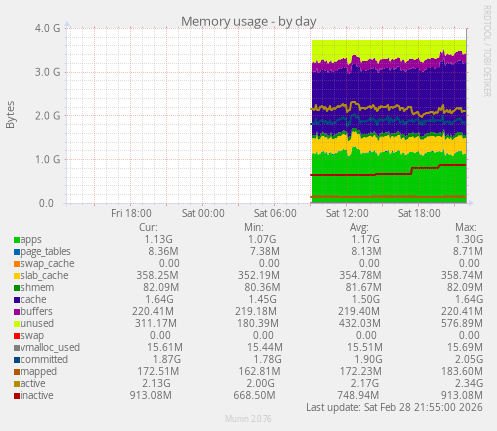Select the 'swap_cache' legend label
The image size is (497, 431).
[47, 264]
